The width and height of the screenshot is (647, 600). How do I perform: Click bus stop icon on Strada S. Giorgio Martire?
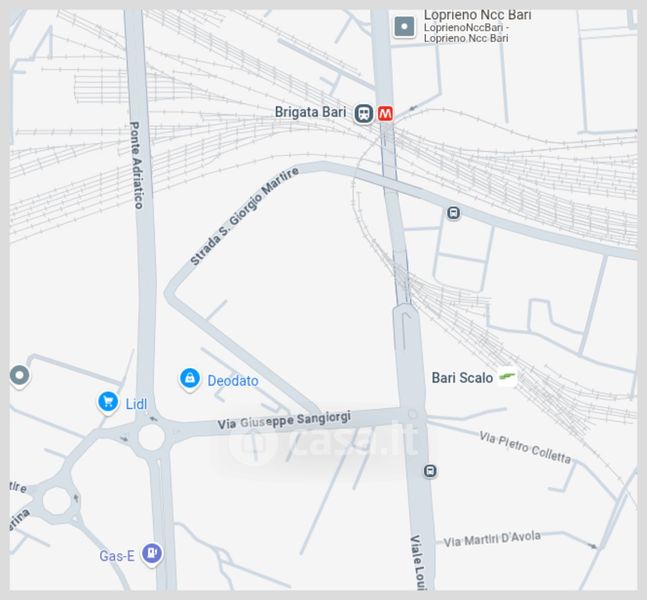click(453, 213)
